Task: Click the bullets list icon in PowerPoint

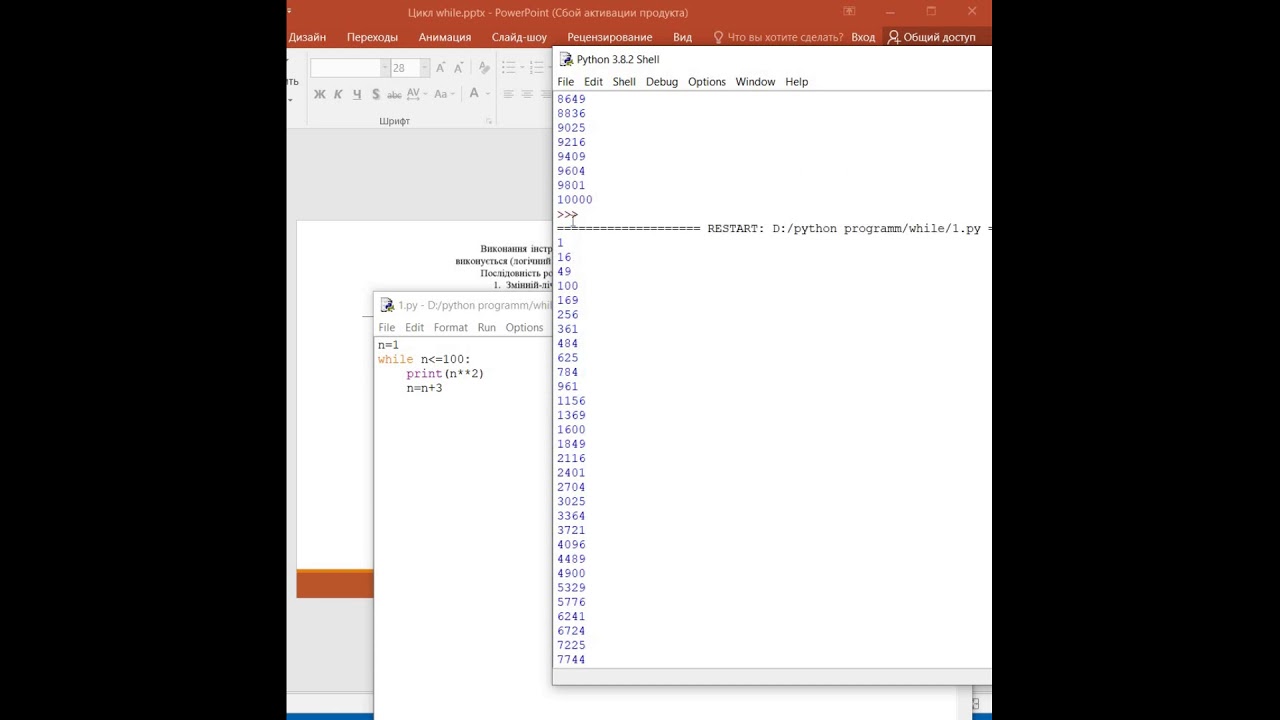Action: [x=510, y=68]
